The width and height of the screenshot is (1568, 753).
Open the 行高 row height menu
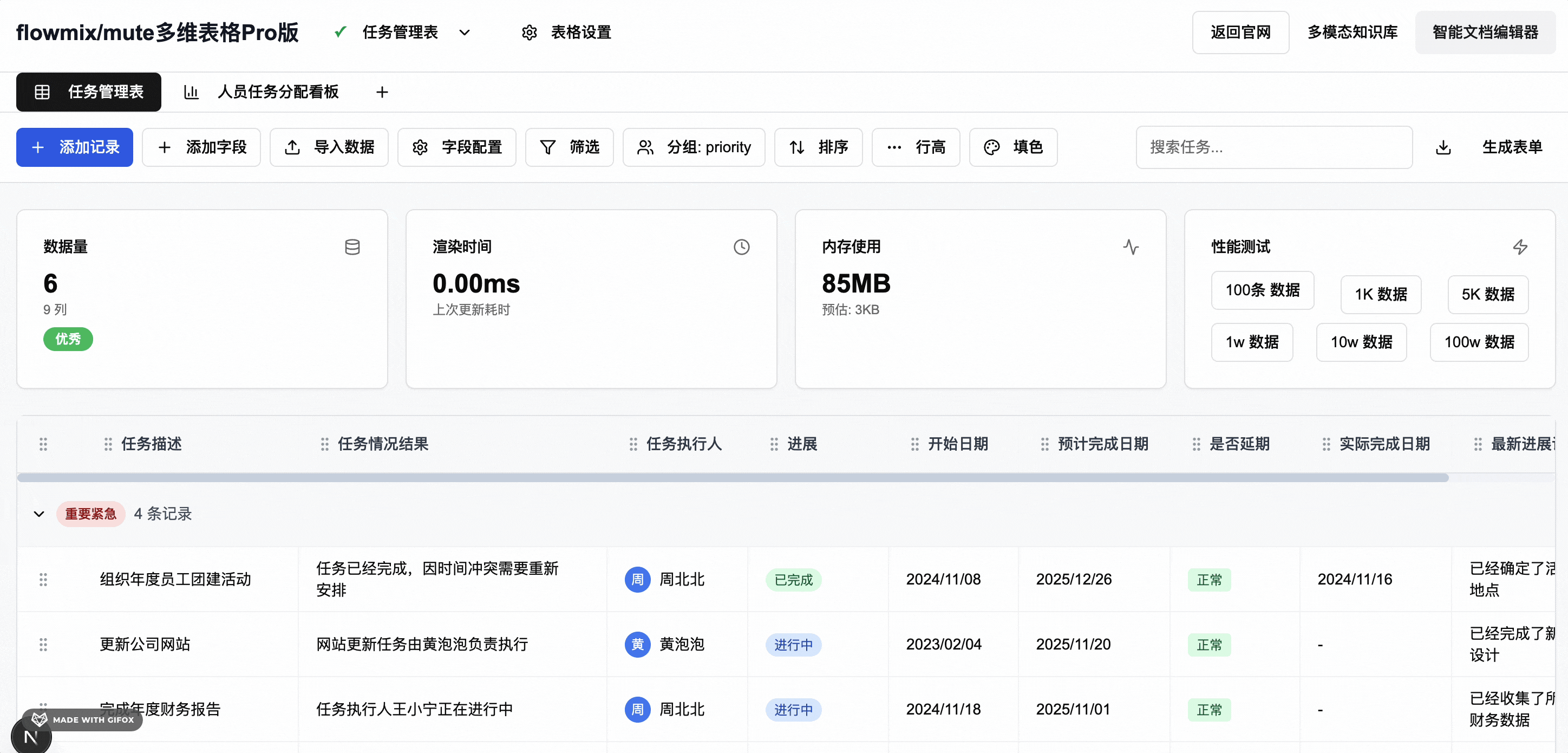click(916, 147)
